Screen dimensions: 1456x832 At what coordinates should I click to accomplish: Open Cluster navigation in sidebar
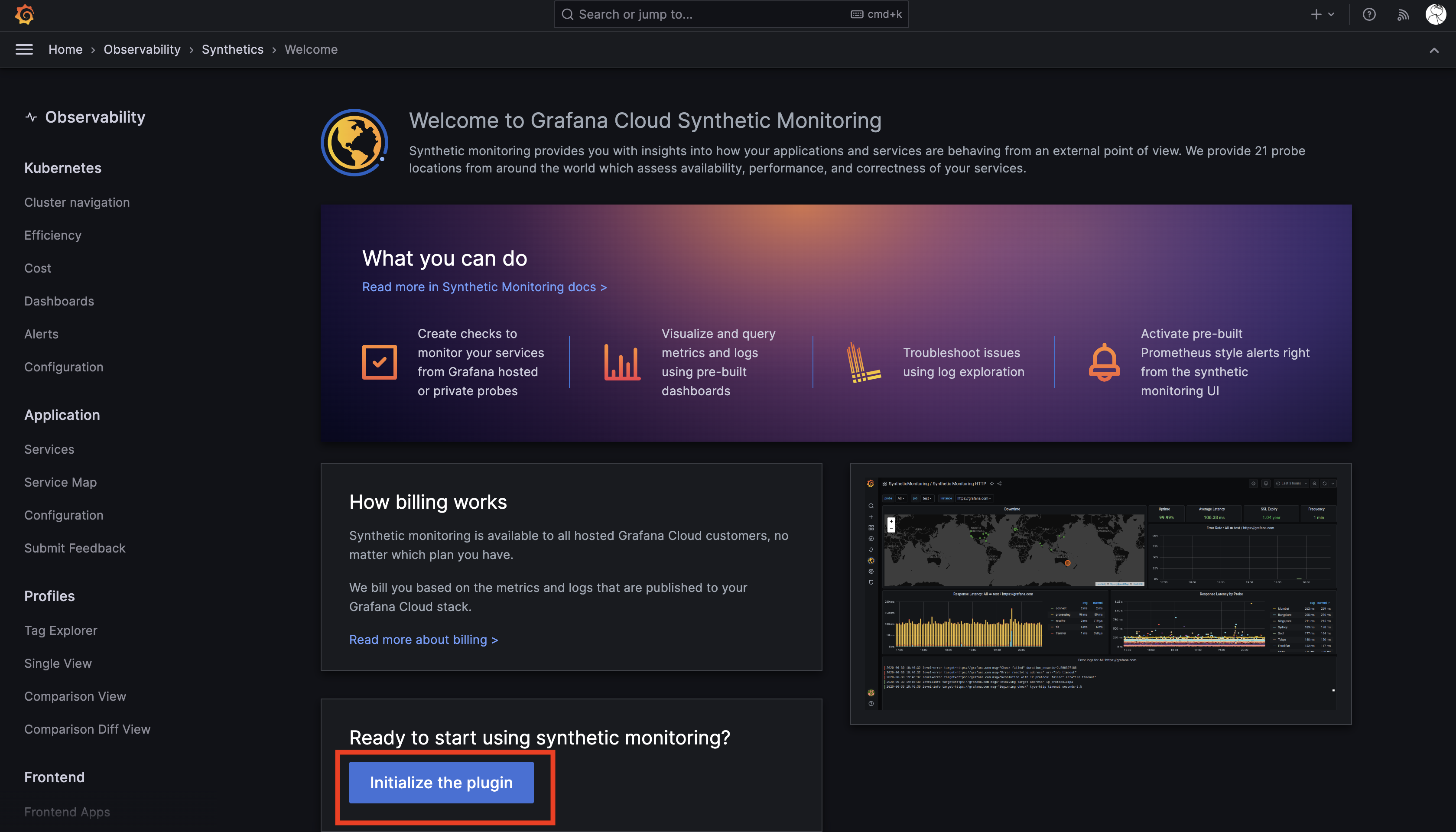[77, 202]
